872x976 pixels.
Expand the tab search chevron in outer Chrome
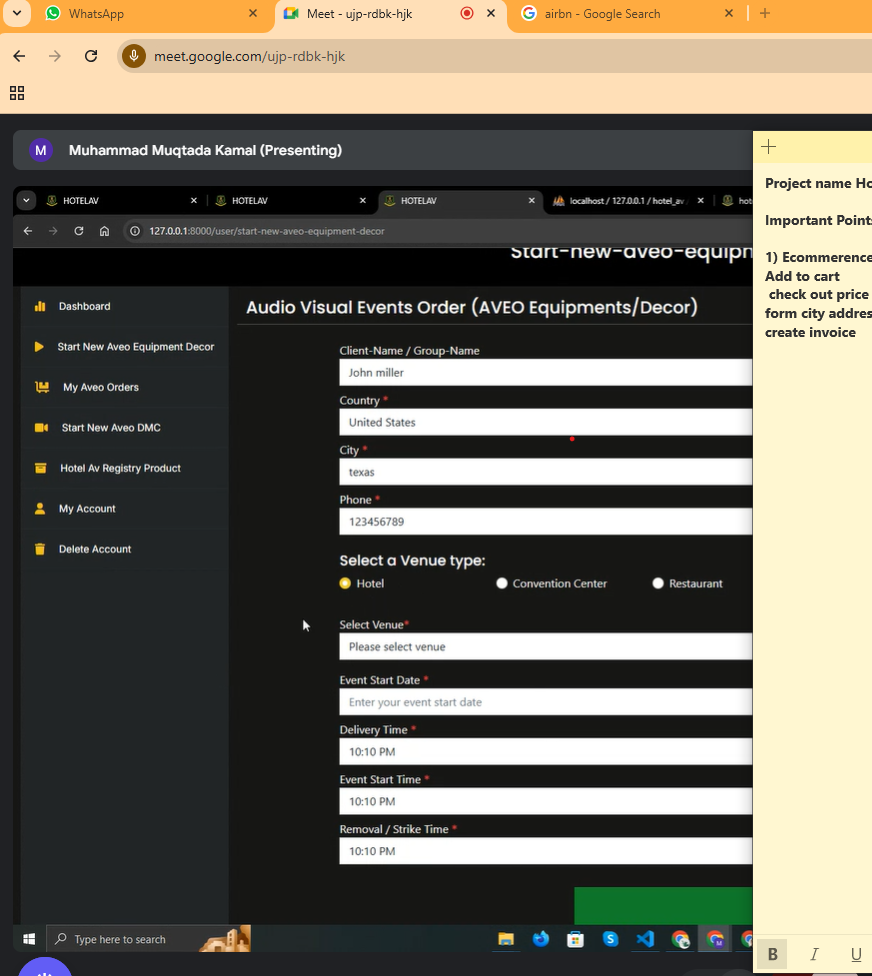pos(17,13)
